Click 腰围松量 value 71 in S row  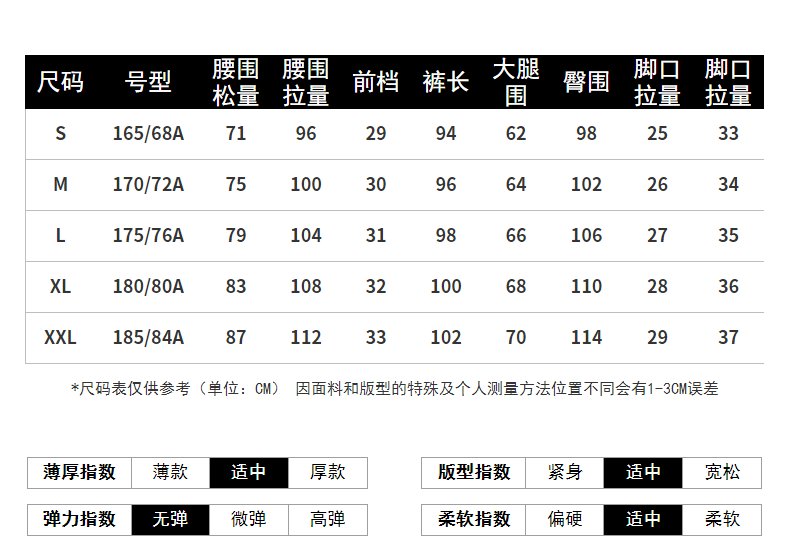[x=236, y=134]
